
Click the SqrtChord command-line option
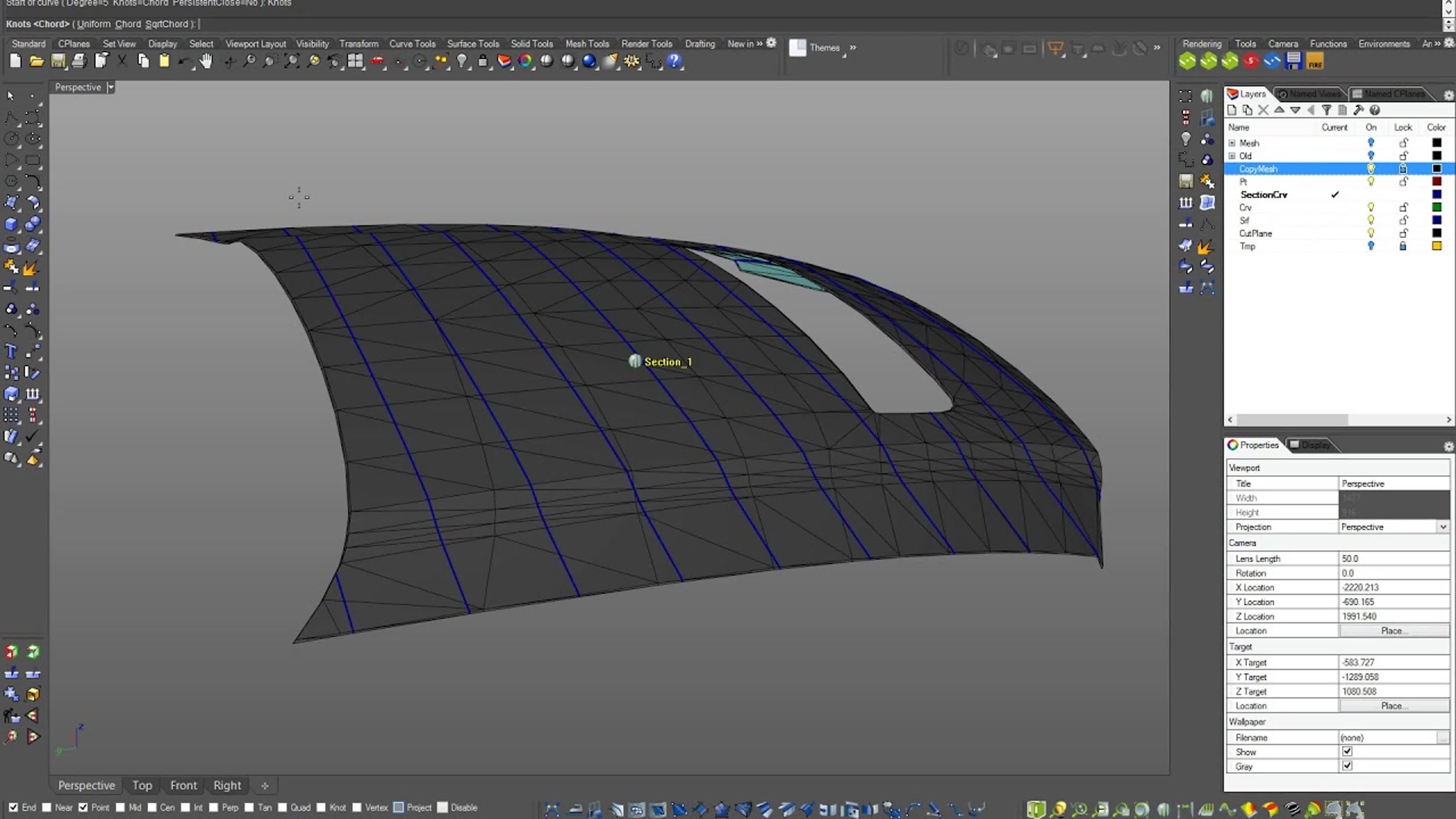click(167, 24)
